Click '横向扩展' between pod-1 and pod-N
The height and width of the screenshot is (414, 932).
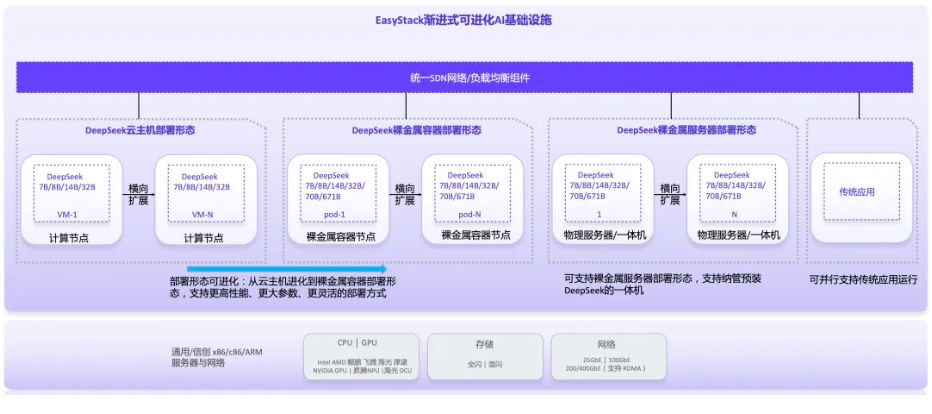pyautogui.click(x=405, y=194)
